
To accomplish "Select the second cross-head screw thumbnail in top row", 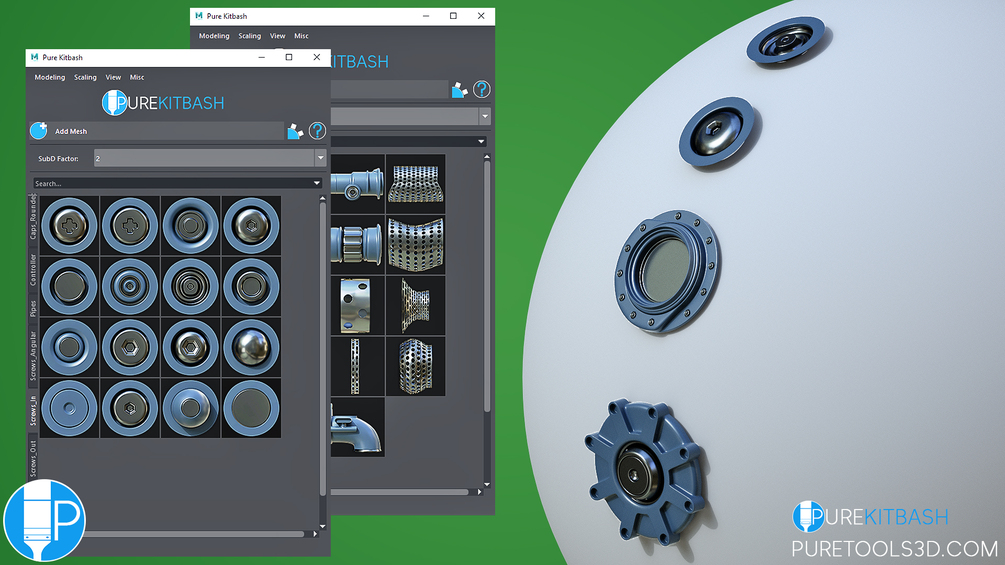I will (x=129, y=225).
